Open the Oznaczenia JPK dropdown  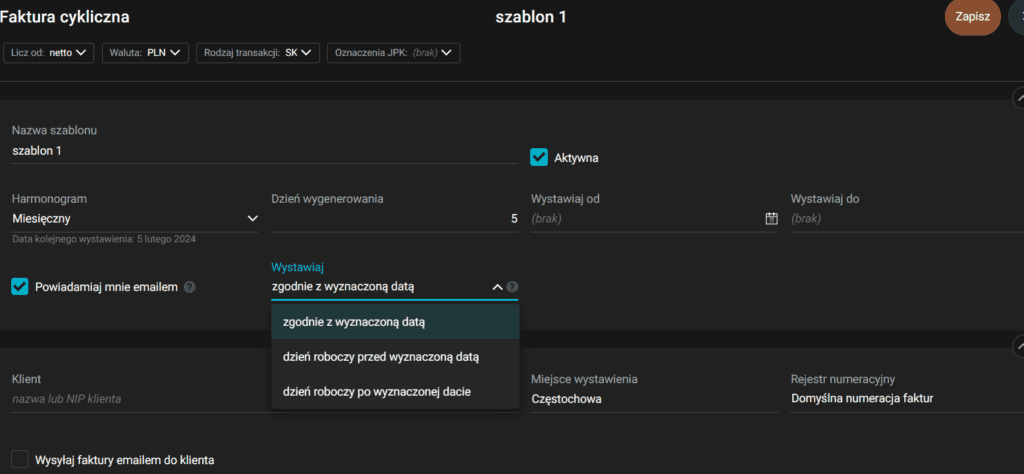(x=393, y=52)
